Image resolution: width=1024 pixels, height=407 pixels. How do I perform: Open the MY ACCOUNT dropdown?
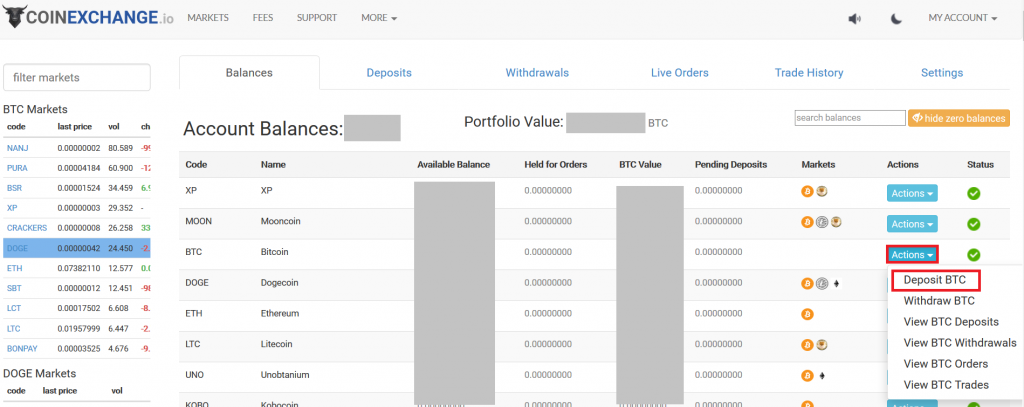coord(963,18)
